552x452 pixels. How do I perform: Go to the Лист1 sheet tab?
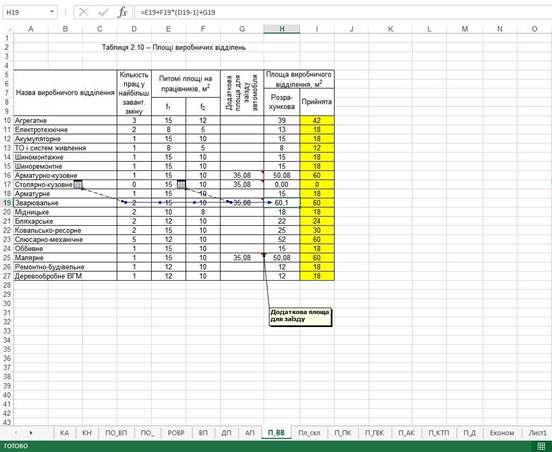(538, 433)
